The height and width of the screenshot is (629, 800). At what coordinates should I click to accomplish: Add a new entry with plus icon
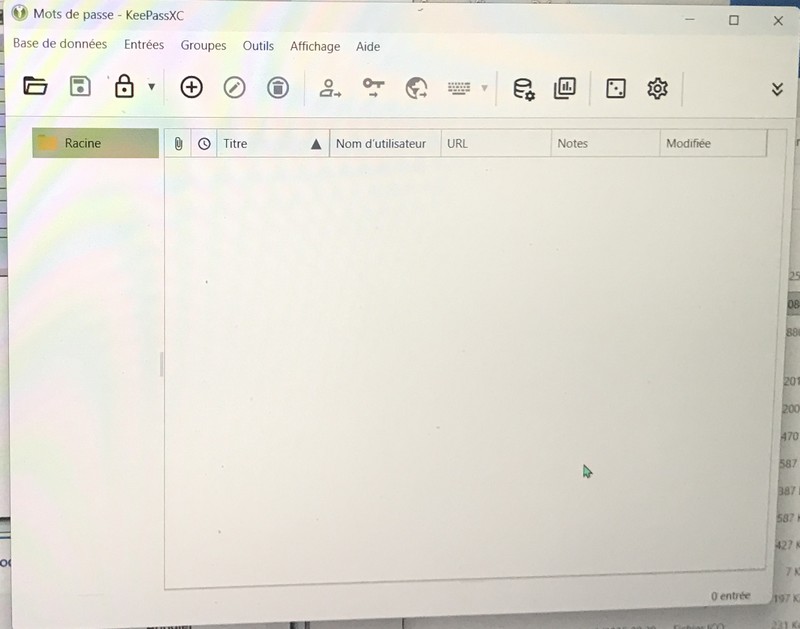pos(191,88)
